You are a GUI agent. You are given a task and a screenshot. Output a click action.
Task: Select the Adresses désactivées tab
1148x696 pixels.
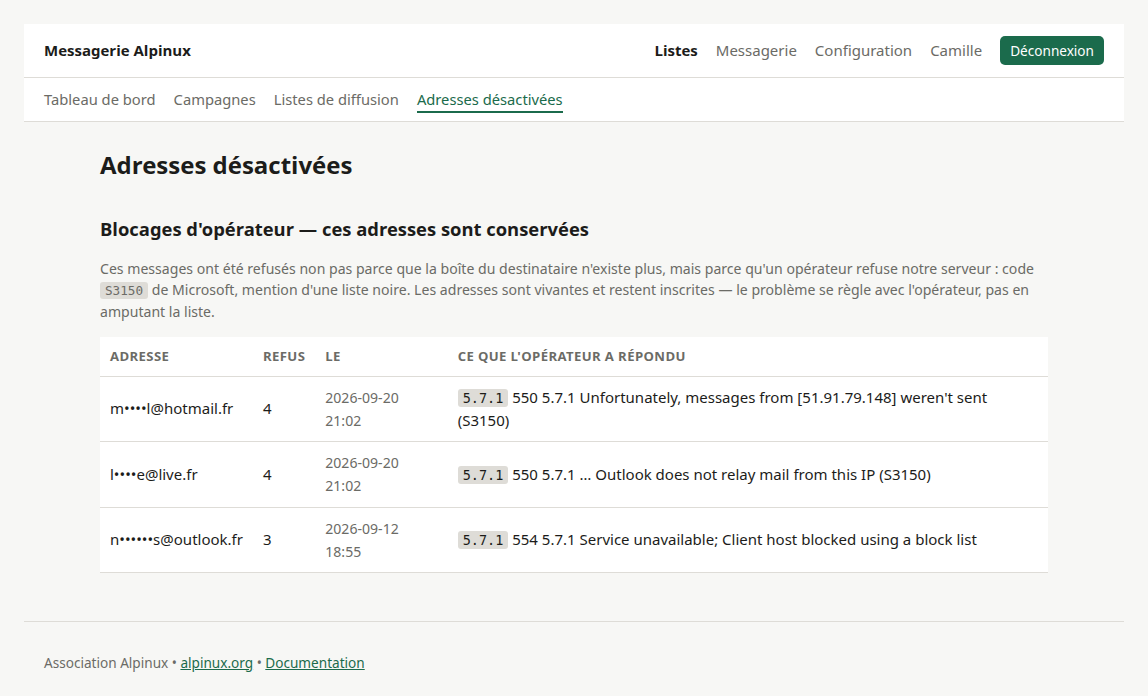pos(490,100)
